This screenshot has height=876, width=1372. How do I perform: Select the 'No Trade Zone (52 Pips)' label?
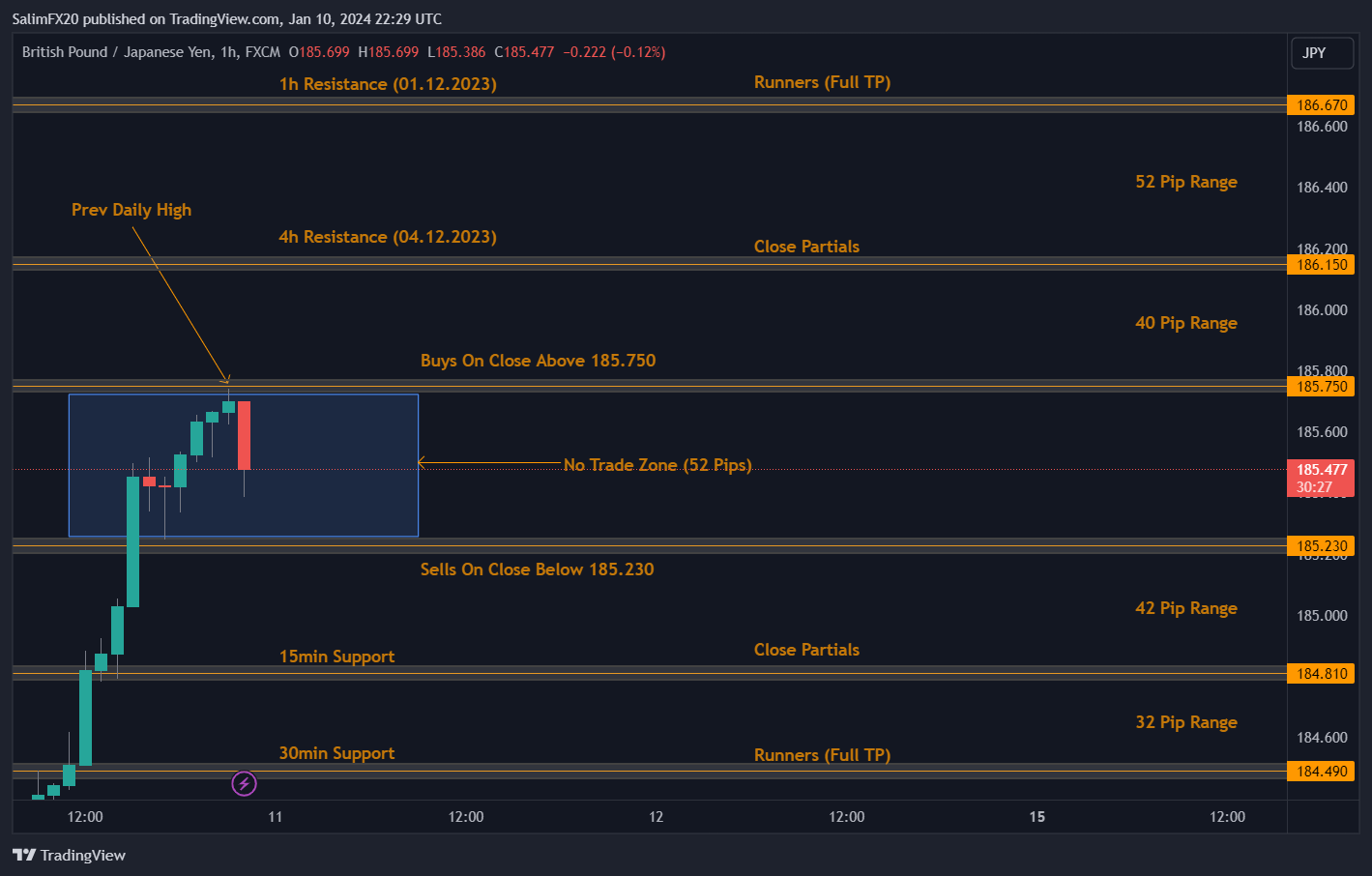pyautogui.click(x=657, y=465)
